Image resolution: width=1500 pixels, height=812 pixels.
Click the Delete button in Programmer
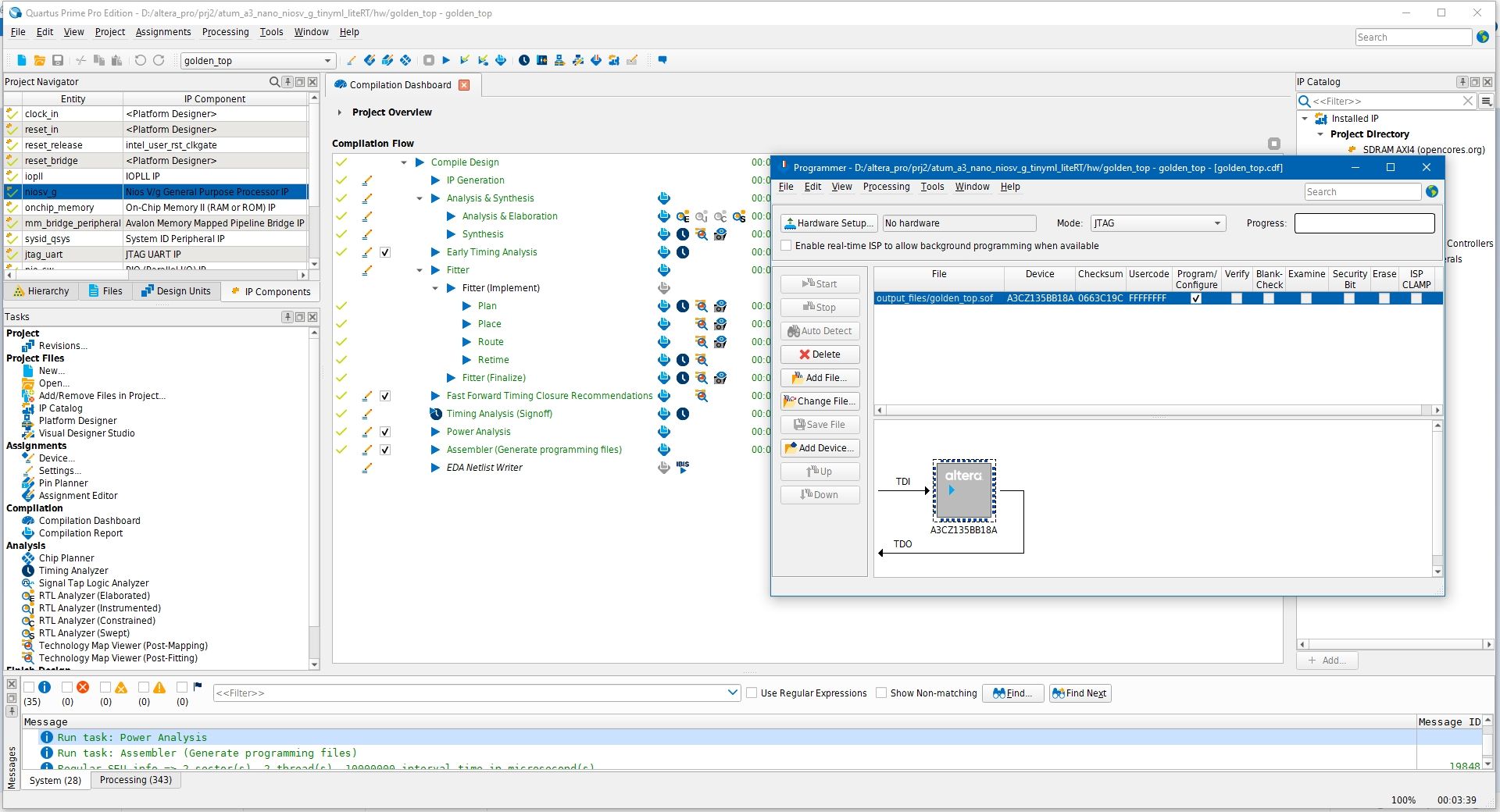point(820,354)
